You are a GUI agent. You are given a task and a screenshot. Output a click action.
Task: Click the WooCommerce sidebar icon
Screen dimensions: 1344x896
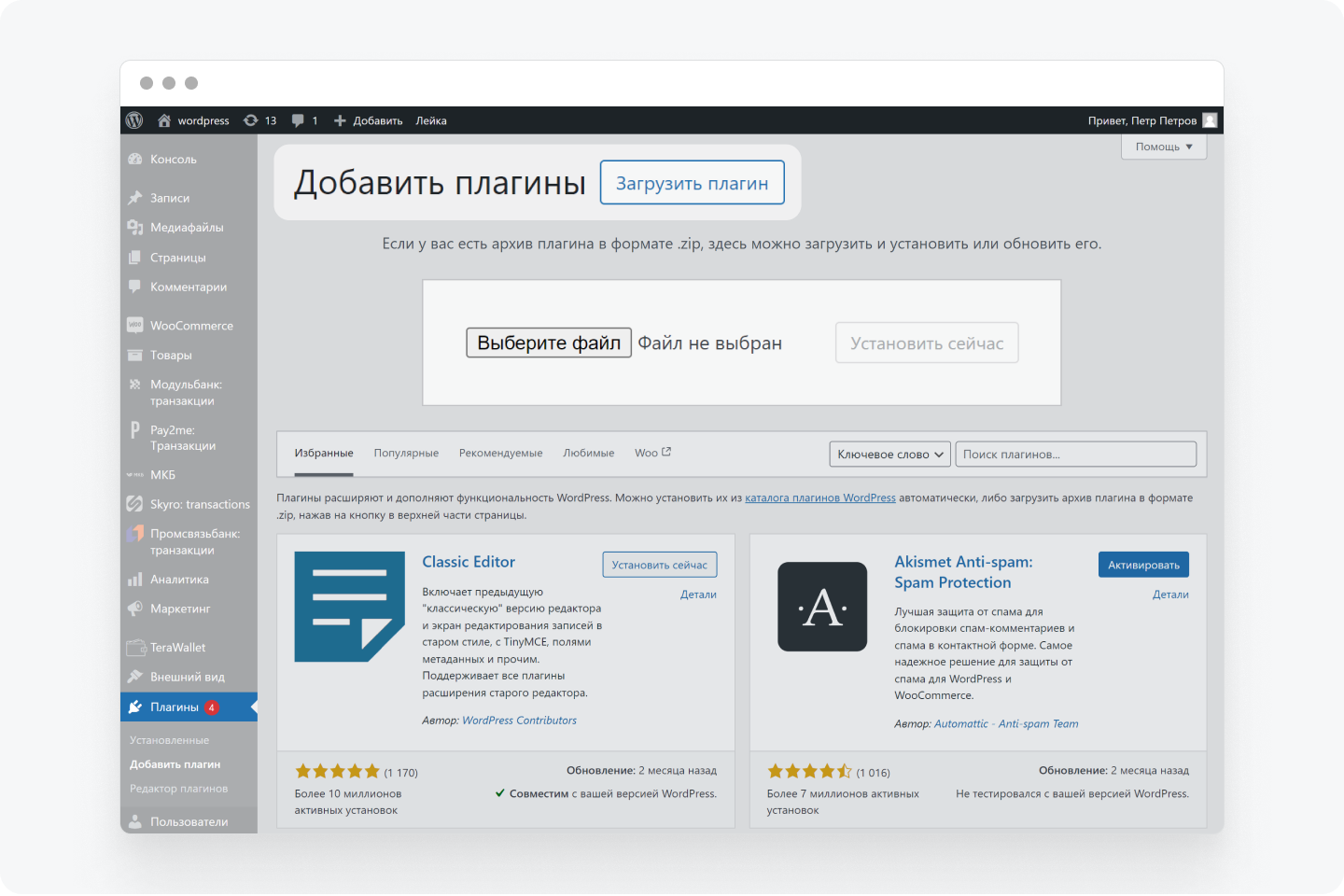[135, 326]
